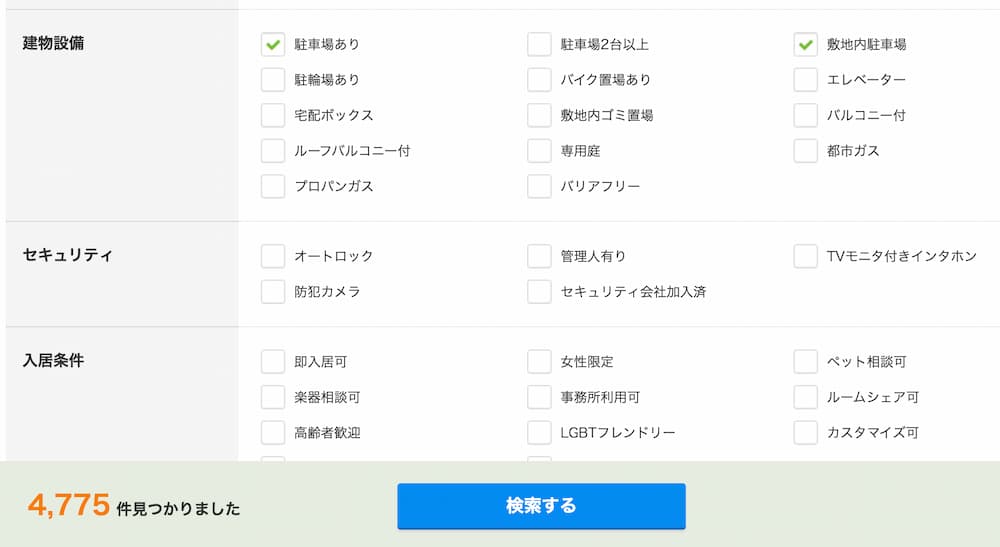Screen dimensions: 1000x547
Task: Enable the 即入居可 condition
Action: tap(273, 362)
